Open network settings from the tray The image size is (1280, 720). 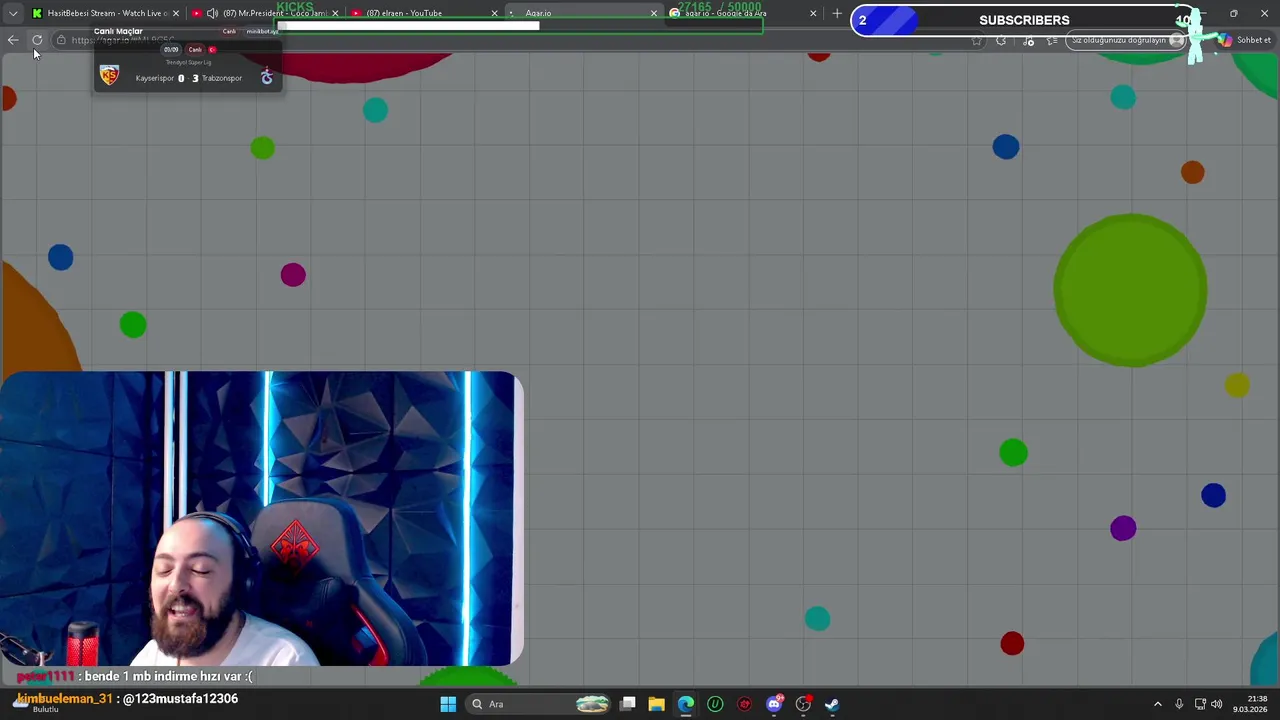[x=1200, y=704]
